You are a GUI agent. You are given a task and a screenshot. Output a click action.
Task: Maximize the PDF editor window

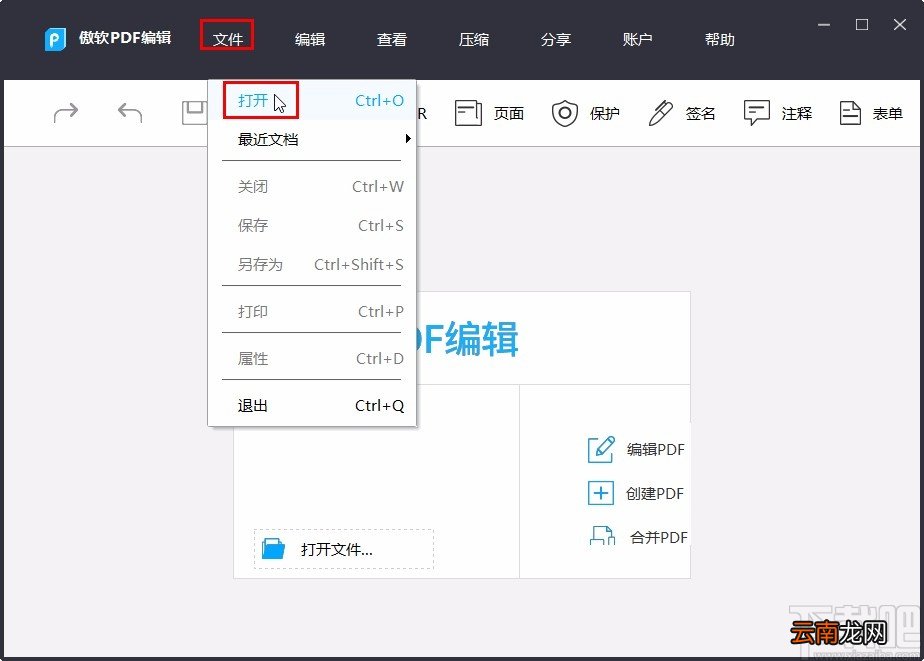[862, 25]
